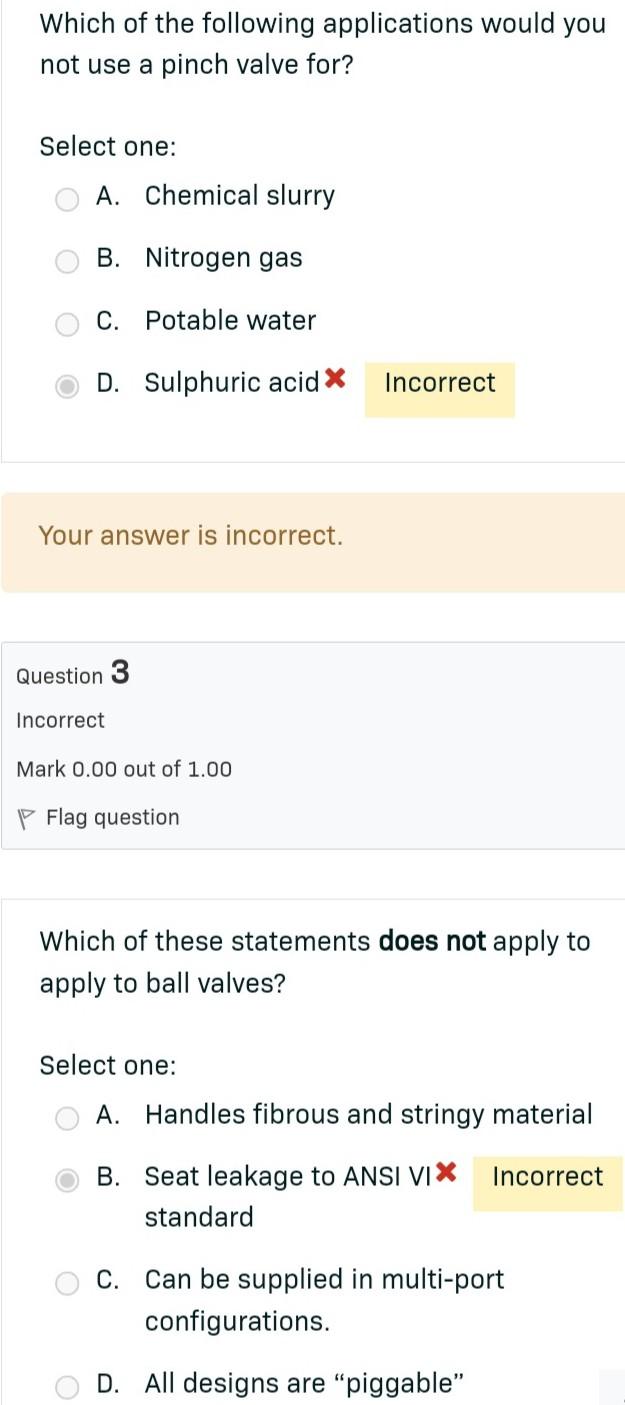Select the Sulphuric acid radio button
625x1405 pixels.
click(66, 385)
